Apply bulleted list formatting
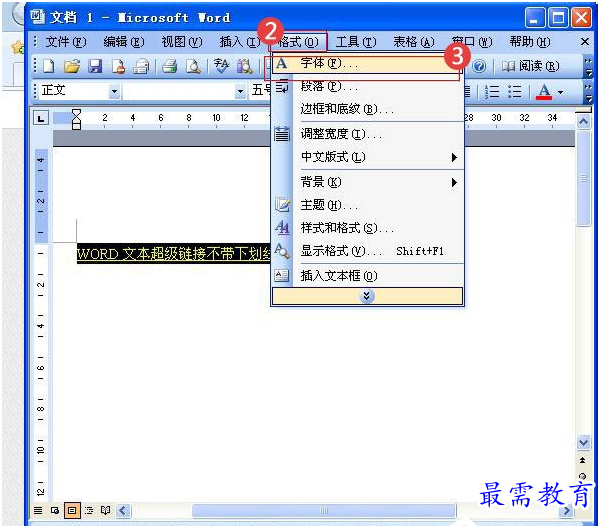Viewport: 601px width, 526px height. pyautogui.click(x=514, y=92)
